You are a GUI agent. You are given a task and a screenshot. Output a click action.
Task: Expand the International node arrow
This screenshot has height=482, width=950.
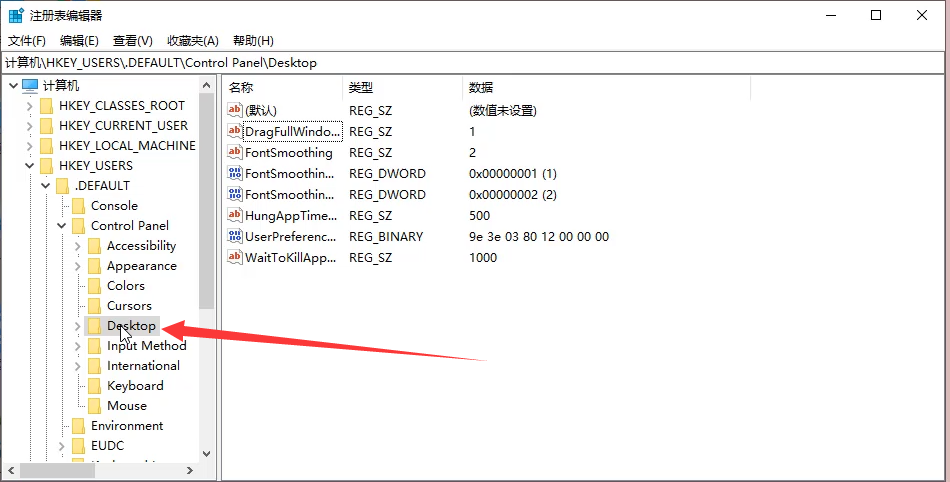point(78,366)
